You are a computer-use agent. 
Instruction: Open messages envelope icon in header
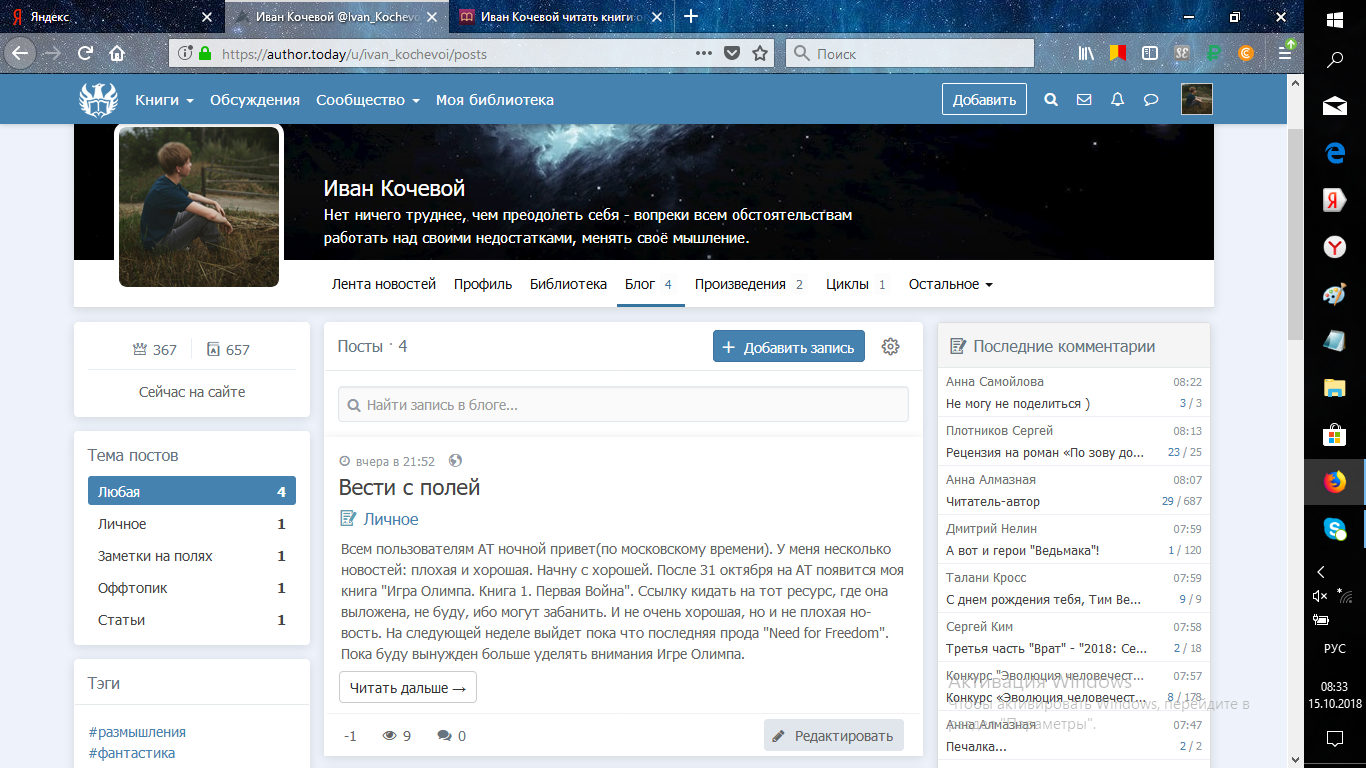click(1084, 100)
